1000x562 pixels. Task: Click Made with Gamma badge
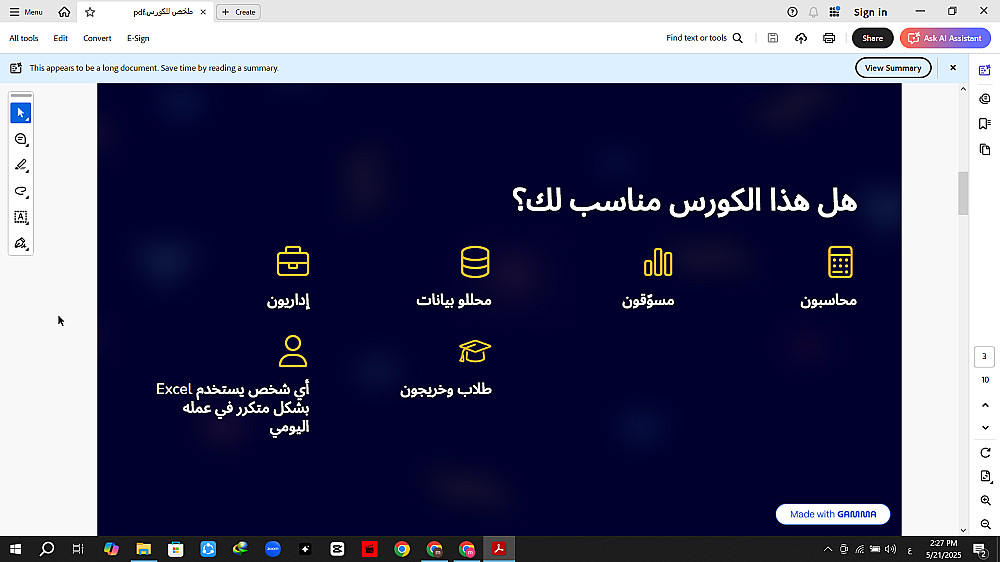tap(833, 514)
